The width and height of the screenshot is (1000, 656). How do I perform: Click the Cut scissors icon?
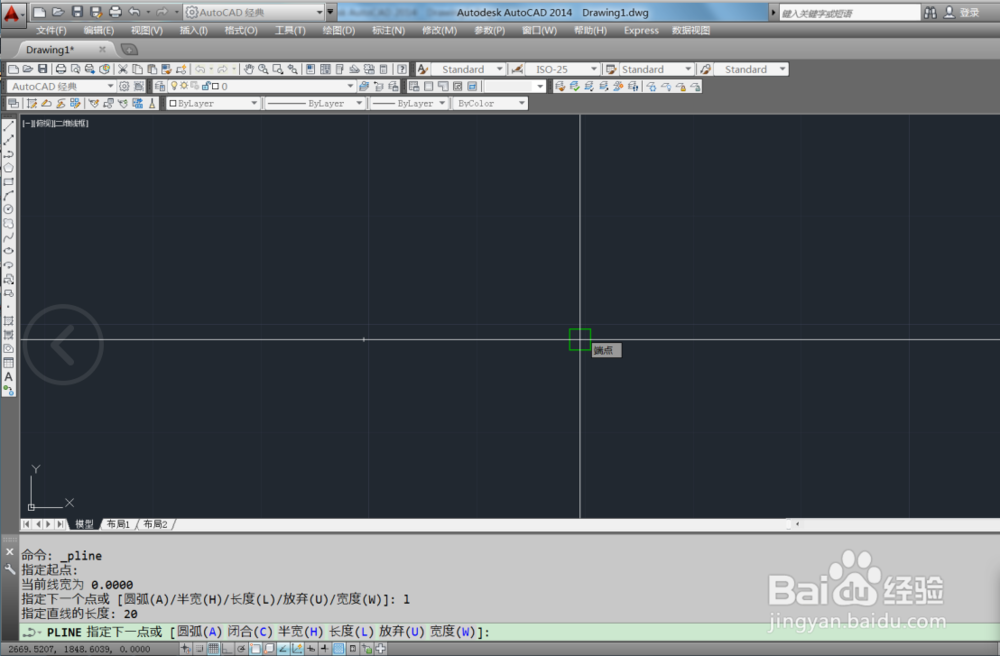[122, 69]
